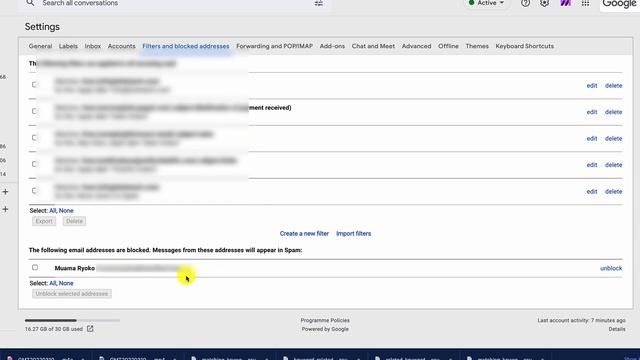Click the Google account logo

(x=620, y=4)
